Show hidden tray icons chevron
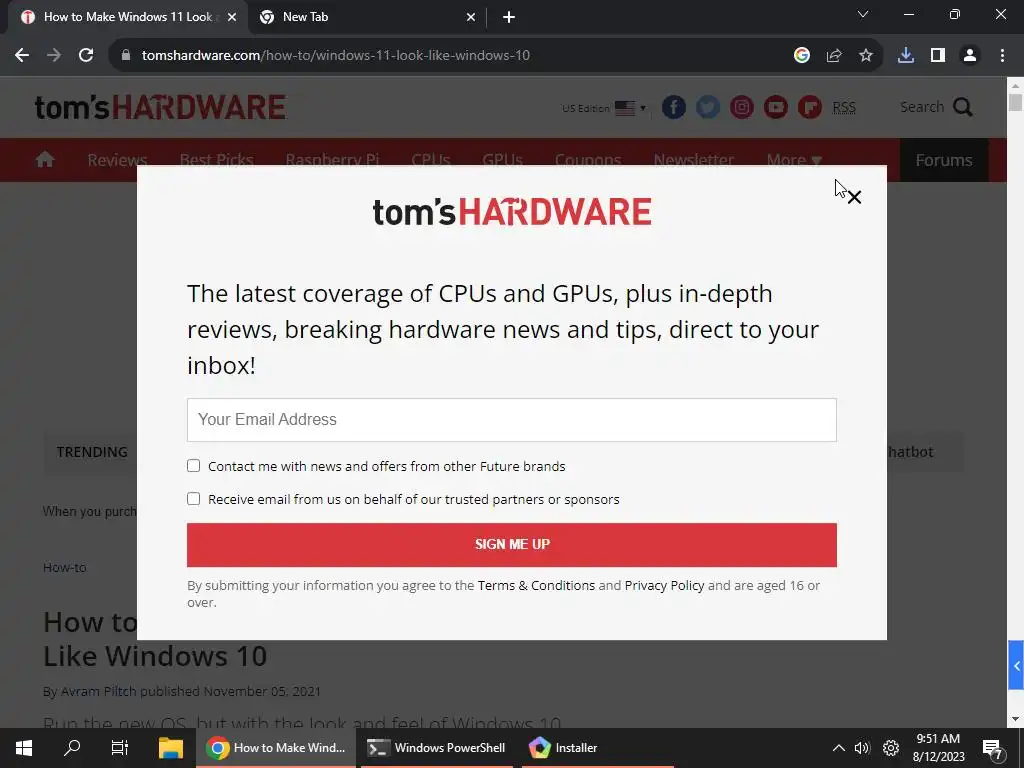1024x768 pixels. (839, 748)
